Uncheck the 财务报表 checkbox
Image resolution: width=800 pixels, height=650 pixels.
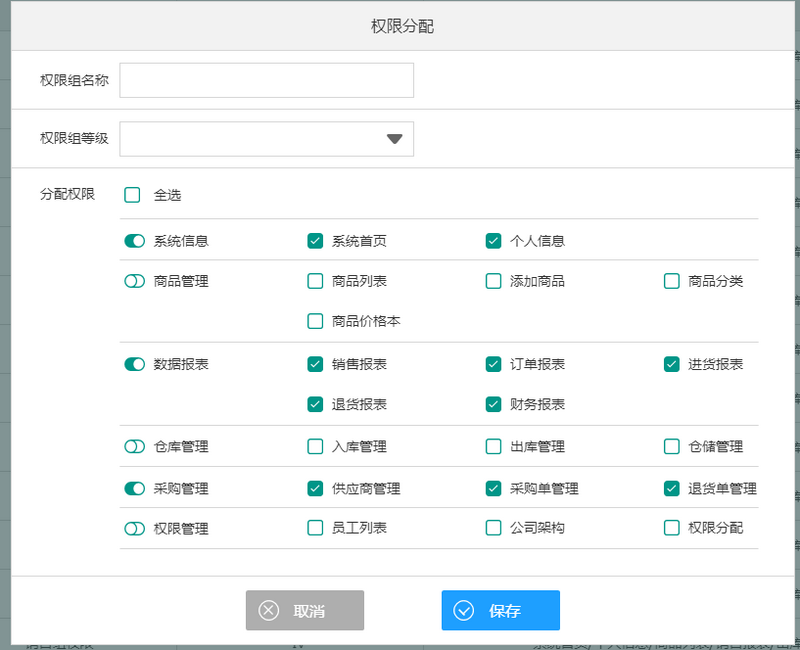tap(493, 404)
